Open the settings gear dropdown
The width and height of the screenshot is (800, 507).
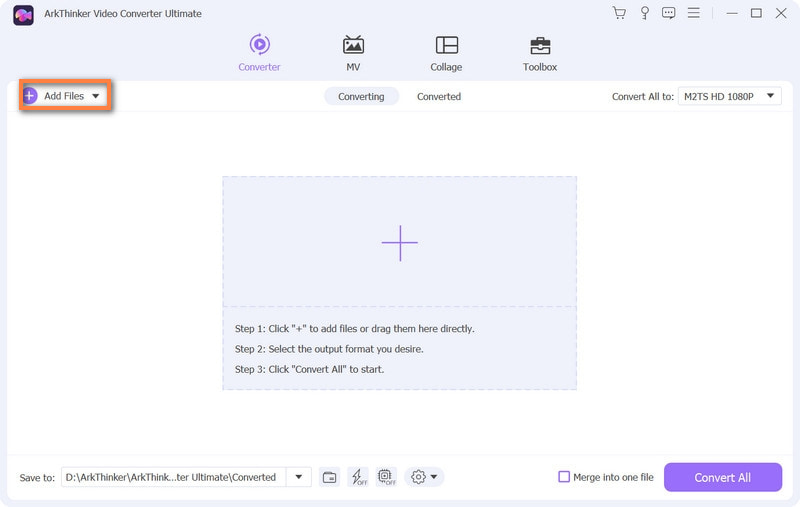pos(424,477)
